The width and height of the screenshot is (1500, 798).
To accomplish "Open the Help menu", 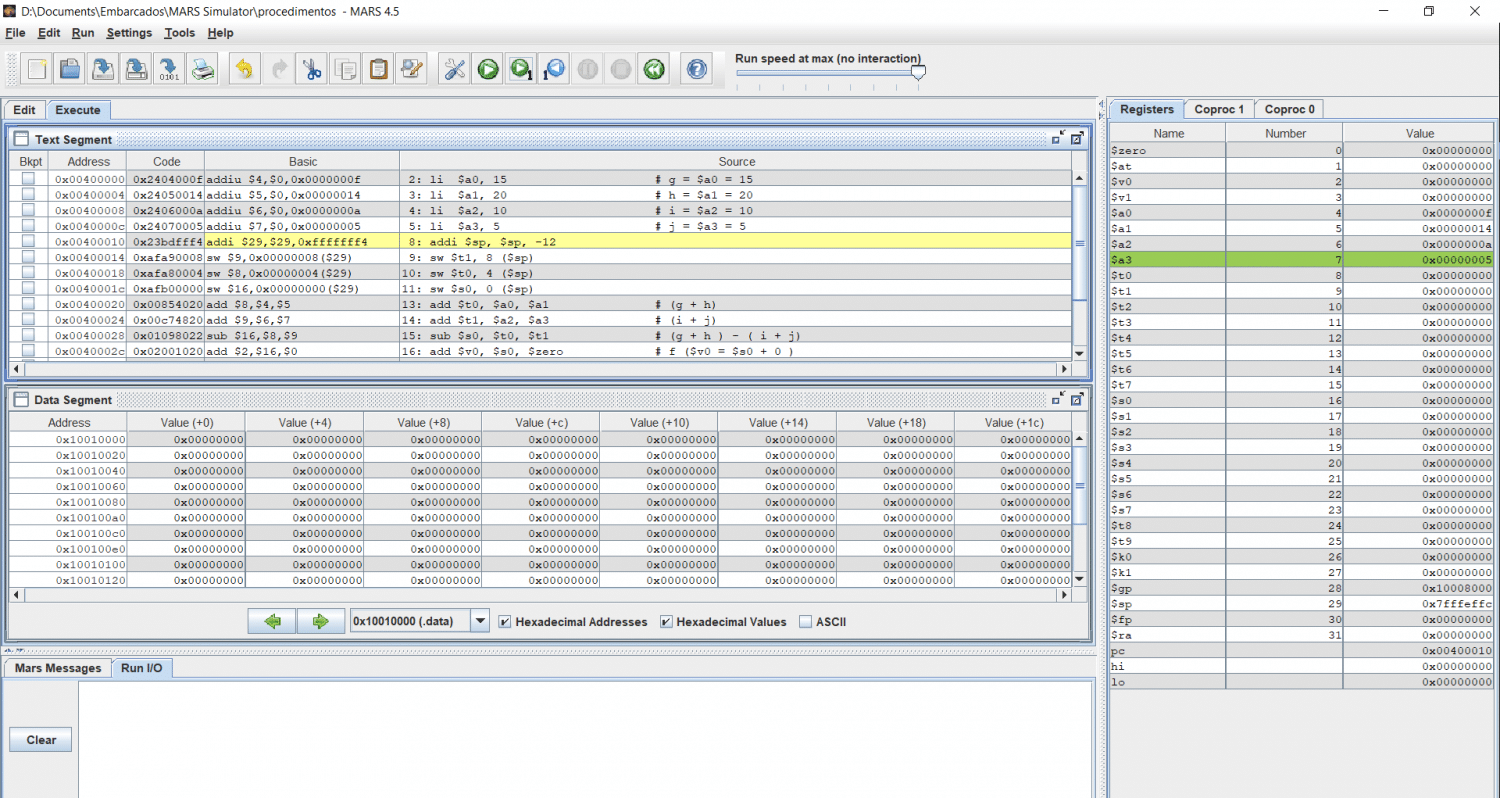I will click(x=220, y=33).
